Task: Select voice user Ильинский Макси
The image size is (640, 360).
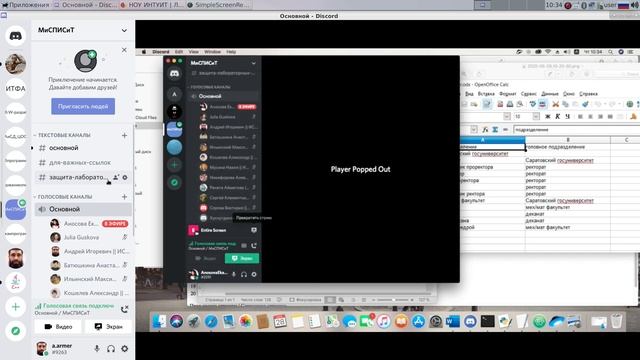Action: tap(89, 279)
